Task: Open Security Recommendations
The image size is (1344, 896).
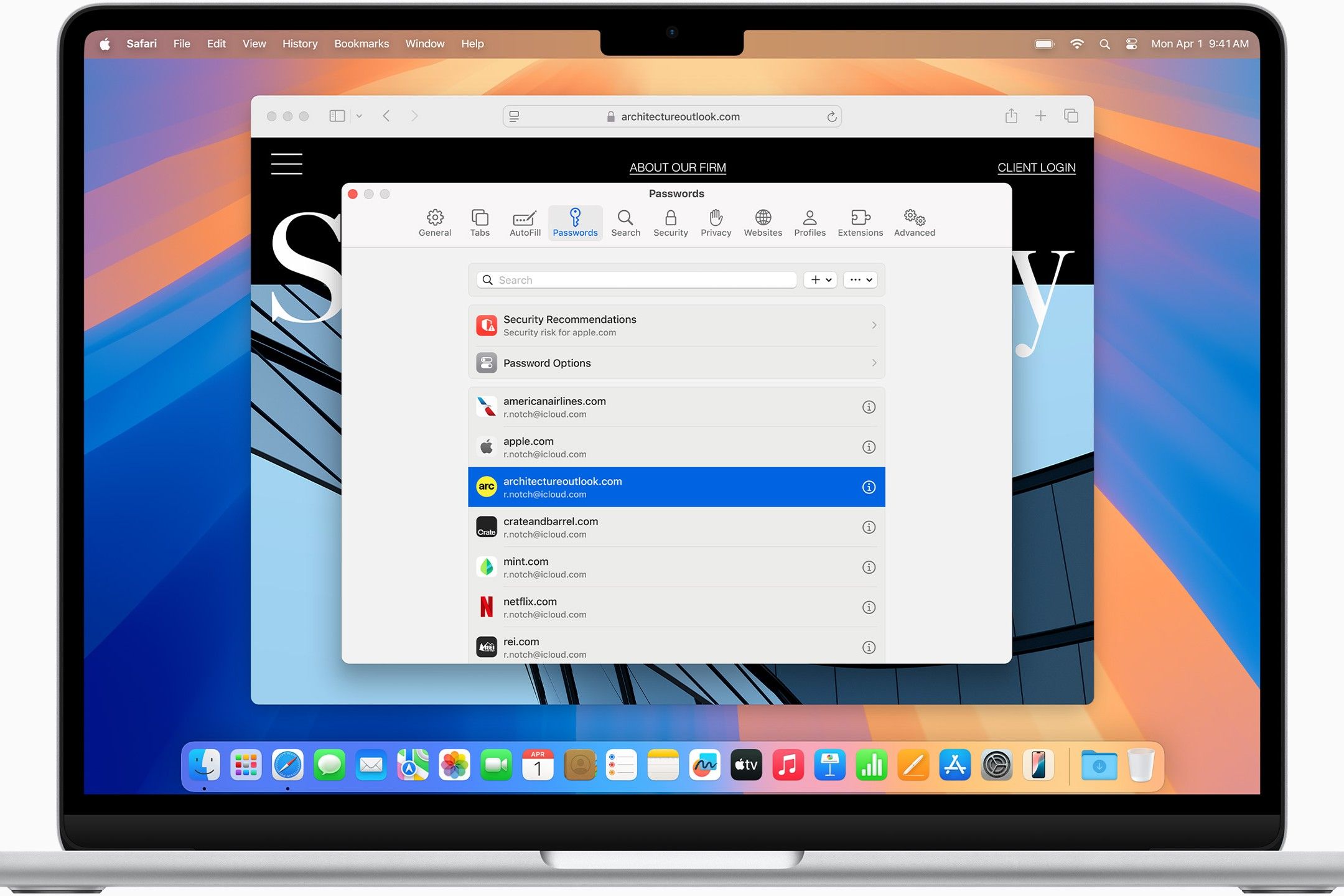Action: point(676,325)
